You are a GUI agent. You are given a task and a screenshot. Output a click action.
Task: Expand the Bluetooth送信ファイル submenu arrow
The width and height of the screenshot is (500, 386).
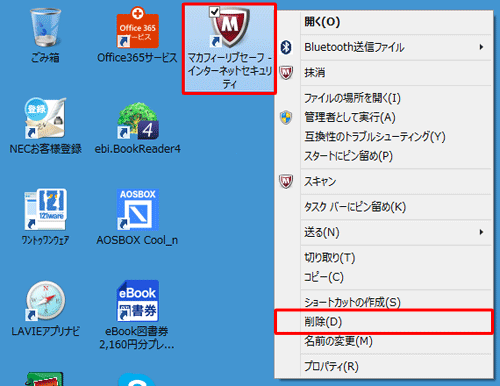point(481,47)
